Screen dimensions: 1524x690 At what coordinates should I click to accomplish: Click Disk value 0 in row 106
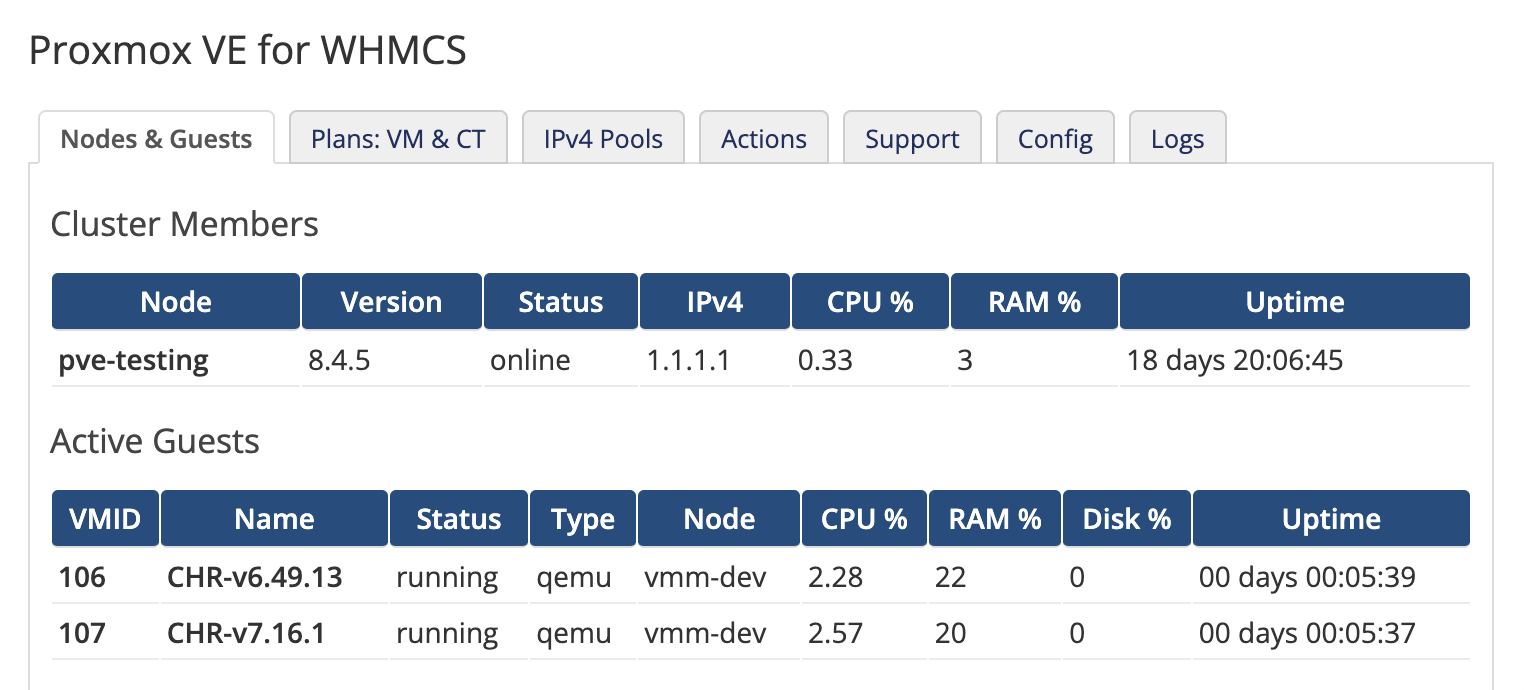(x=1077, y=577)
